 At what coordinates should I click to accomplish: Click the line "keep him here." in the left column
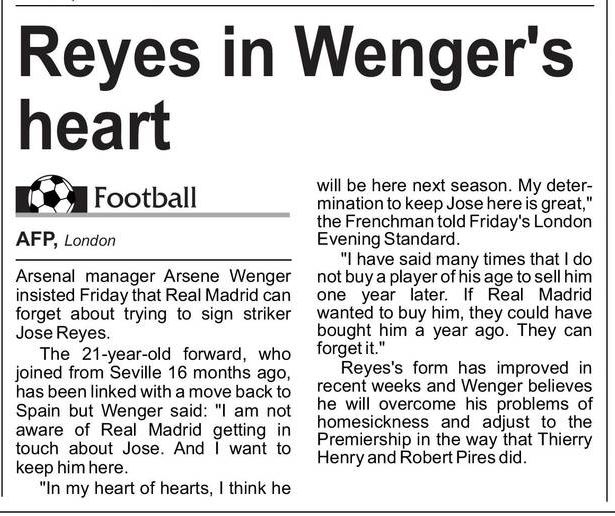[66, 466]
